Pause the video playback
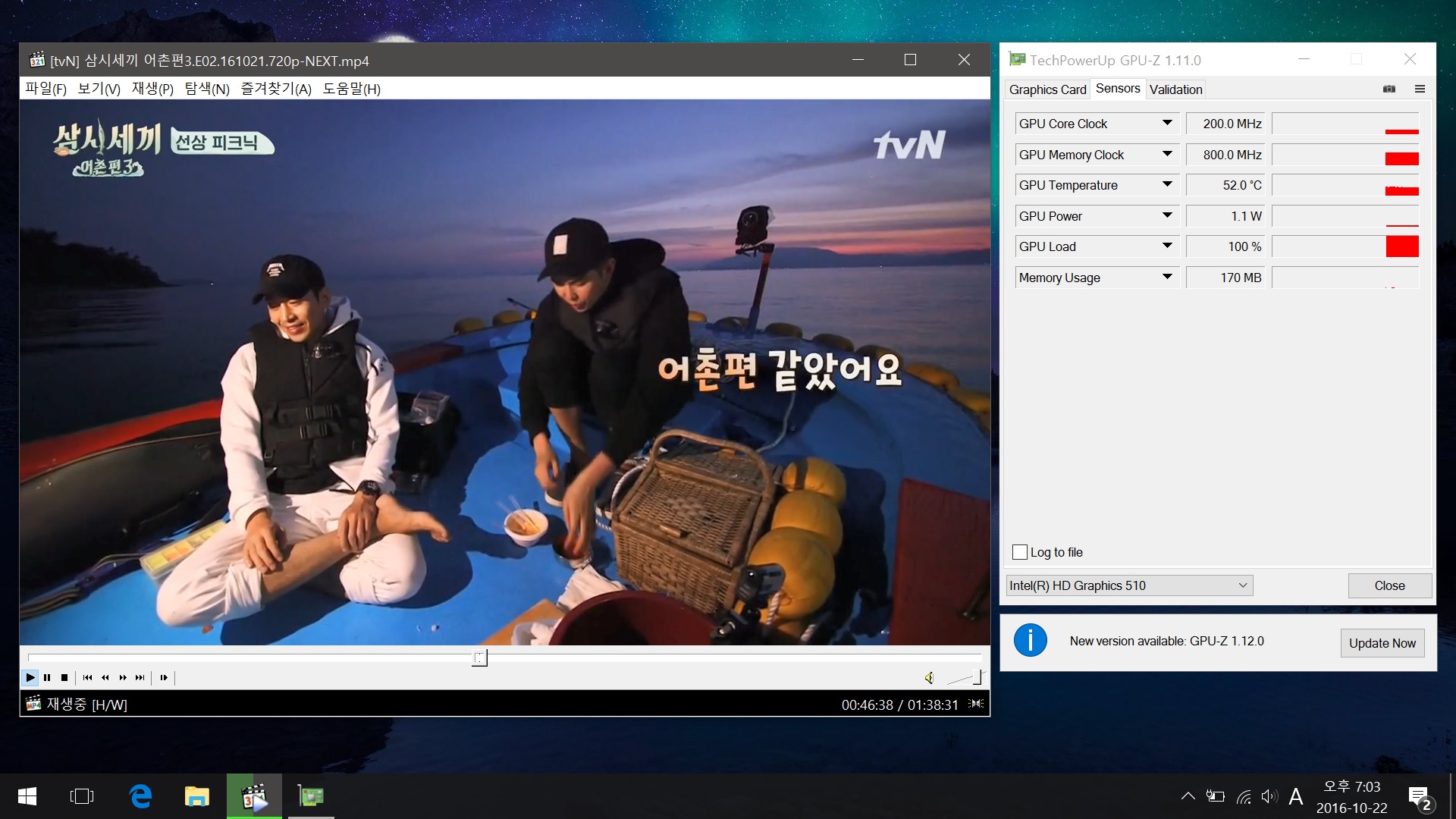This screenshot has height=819, width=1456. pos(47,677)
